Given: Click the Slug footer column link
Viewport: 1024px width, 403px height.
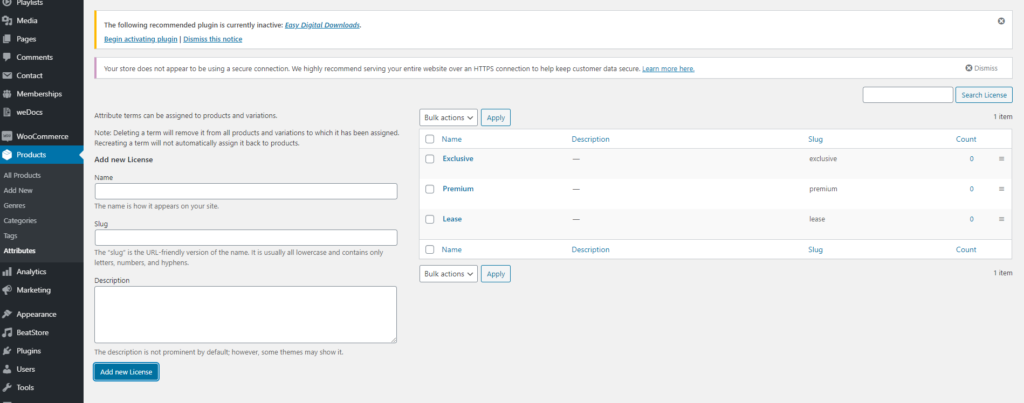Looking at the screenshot, I should (x=816, y=250).
